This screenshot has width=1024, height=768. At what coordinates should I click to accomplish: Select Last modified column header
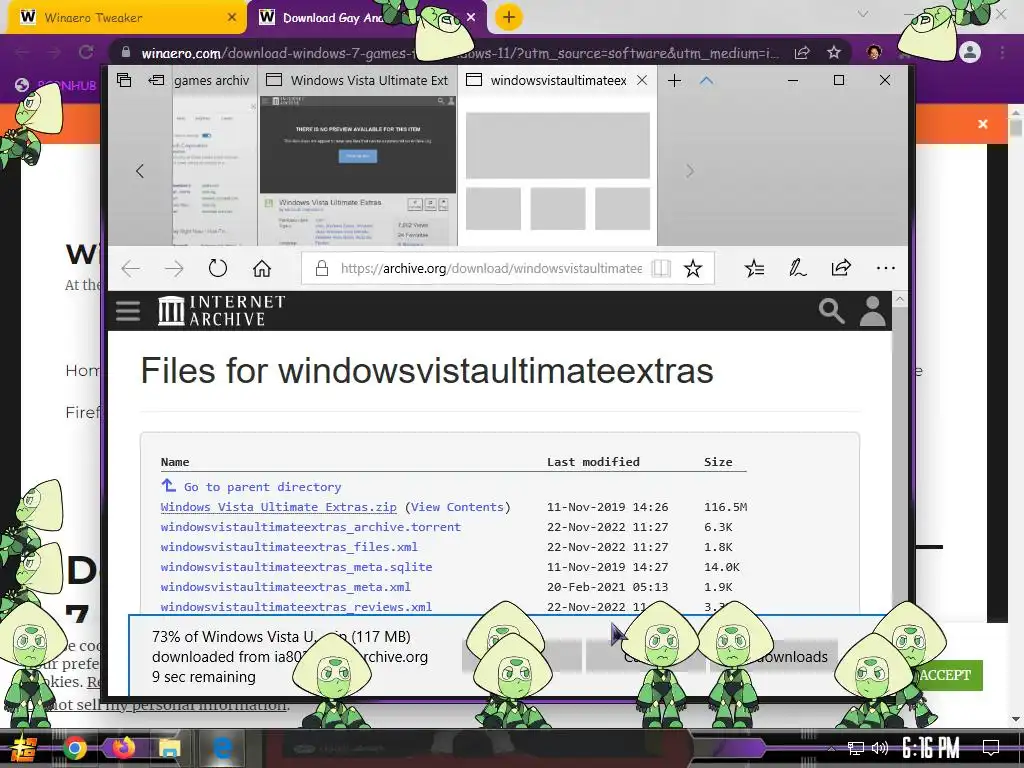pos(593,462)
